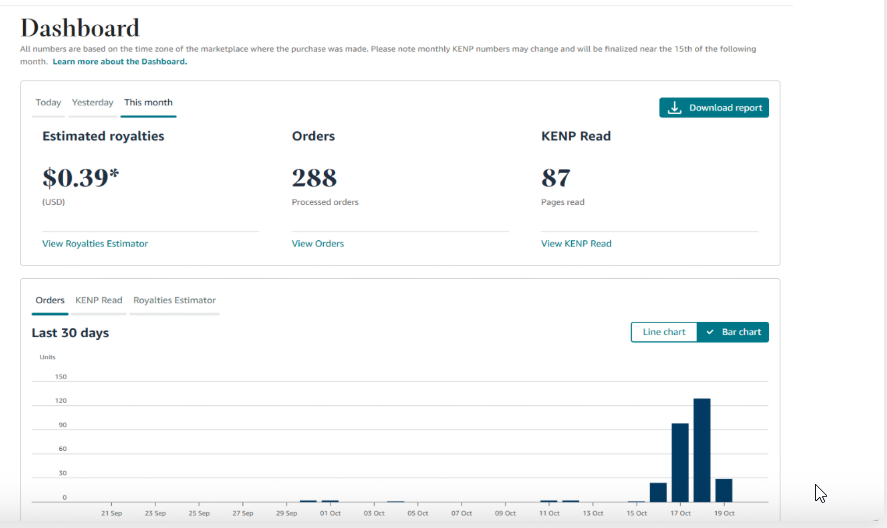Open the KENP Read chart tab
Image resolution: width=887 pixels, height=528 pixels.
point(99,300)
